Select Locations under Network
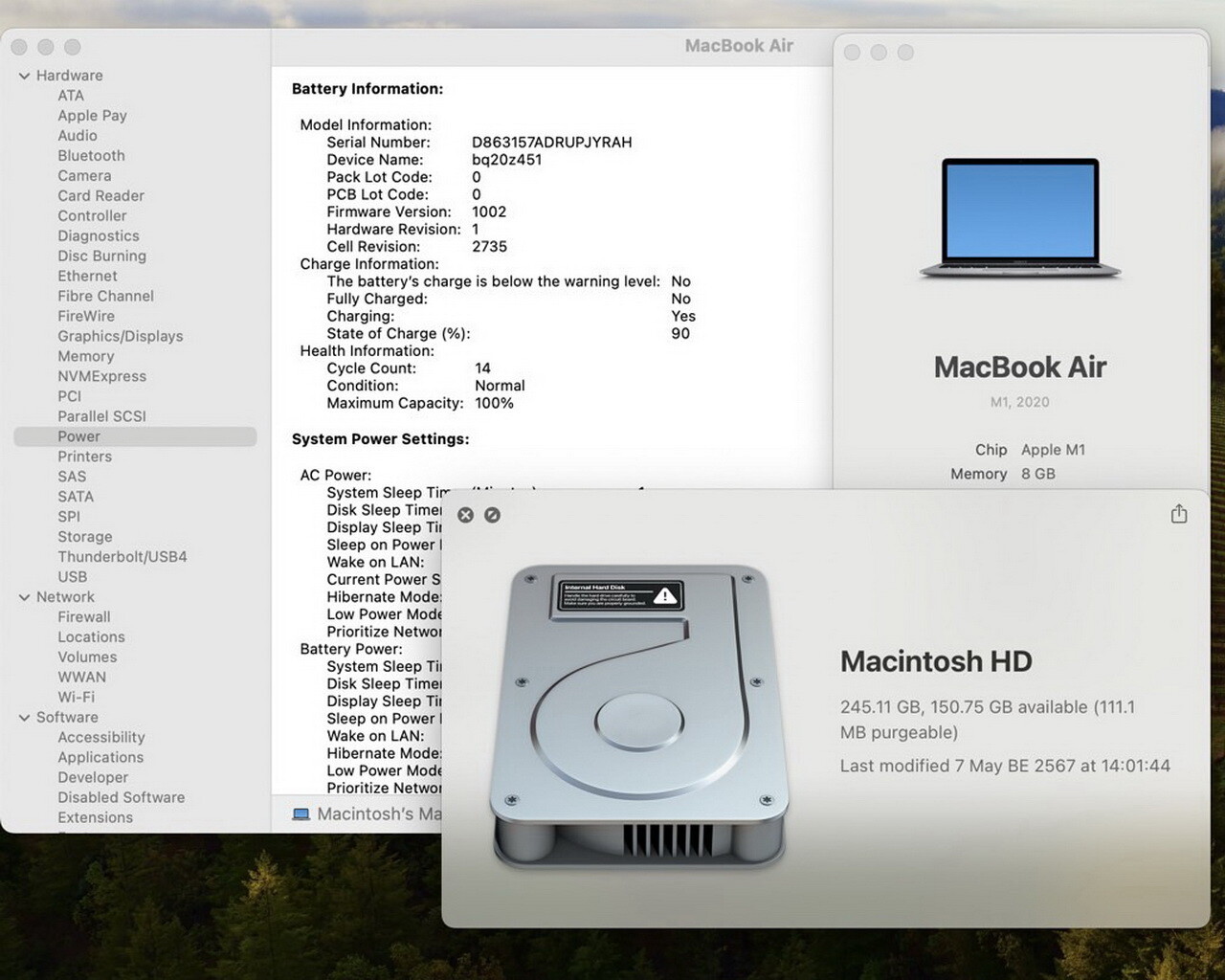Image resolution: width=1225 pixels, height=980 pixels. [x=91, y=638]
